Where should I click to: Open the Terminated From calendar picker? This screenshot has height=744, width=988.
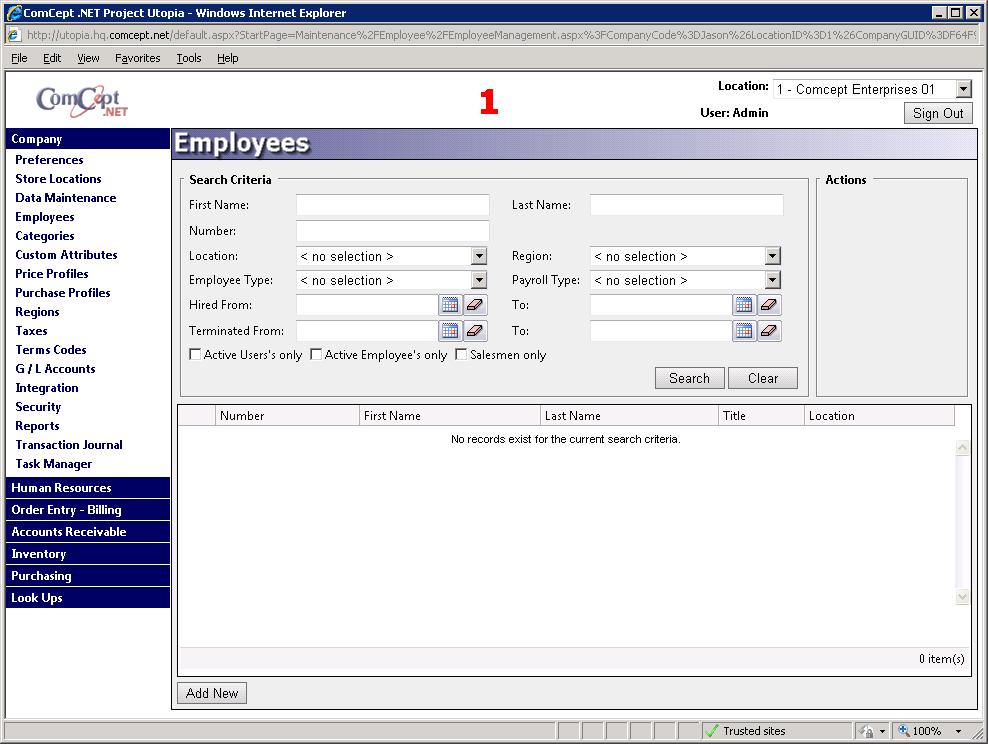450,331
